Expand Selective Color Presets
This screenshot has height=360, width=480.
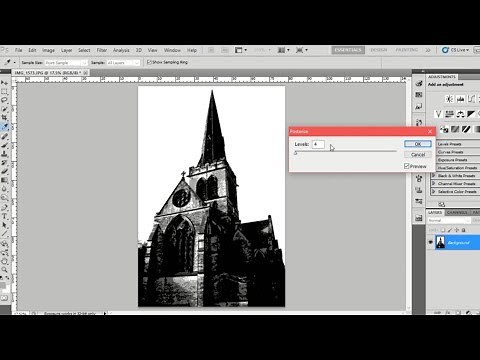[x=434, y=191]
